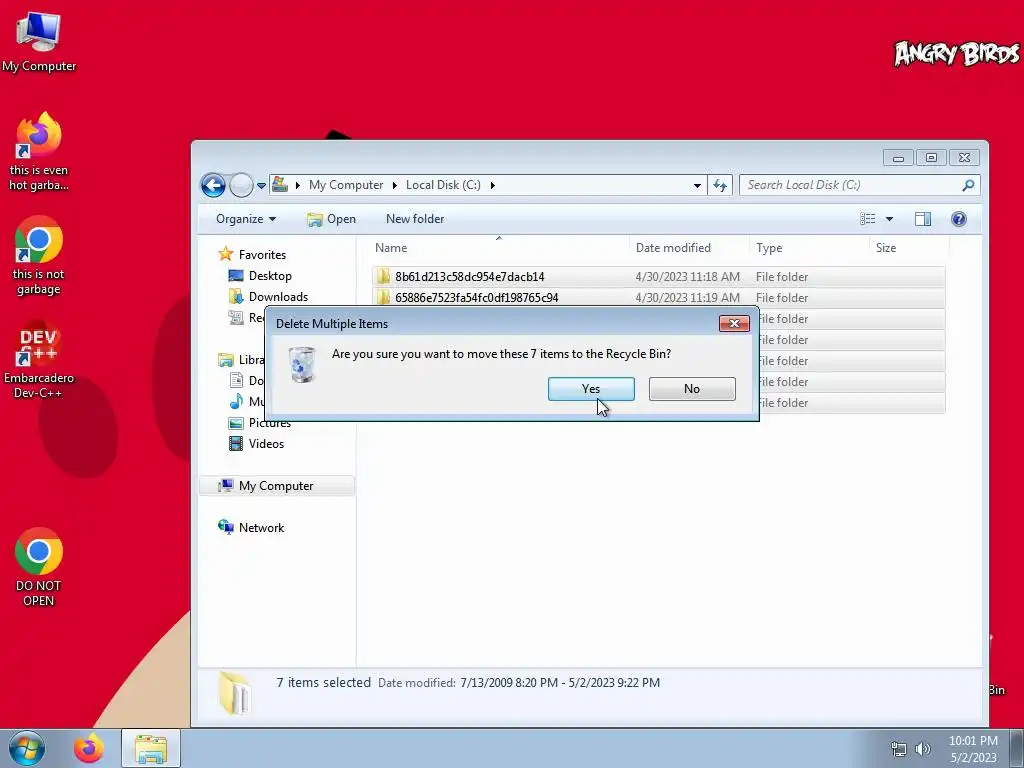Image resolution: width=1024 pixels, height=768 pixels.
Task: Click My Computer in the address breadcrumb
Action: click(x=346, y=185)
